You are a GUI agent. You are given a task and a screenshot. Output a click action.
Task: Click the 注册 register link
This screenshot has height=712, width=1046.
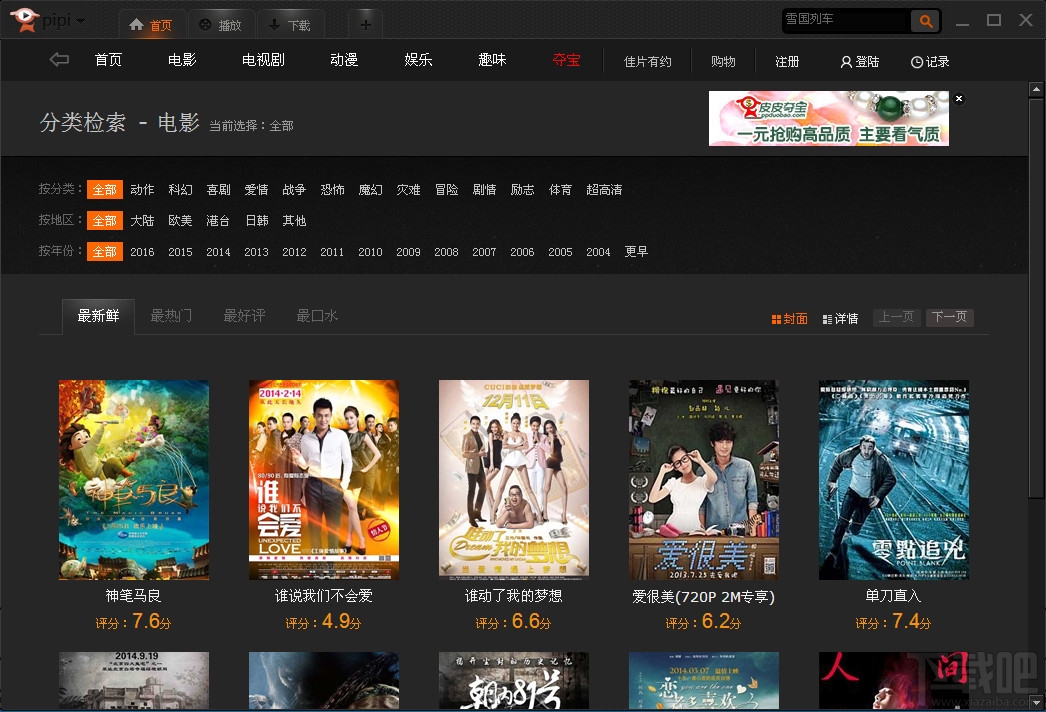pyautogui.click(x=787, y=61)
